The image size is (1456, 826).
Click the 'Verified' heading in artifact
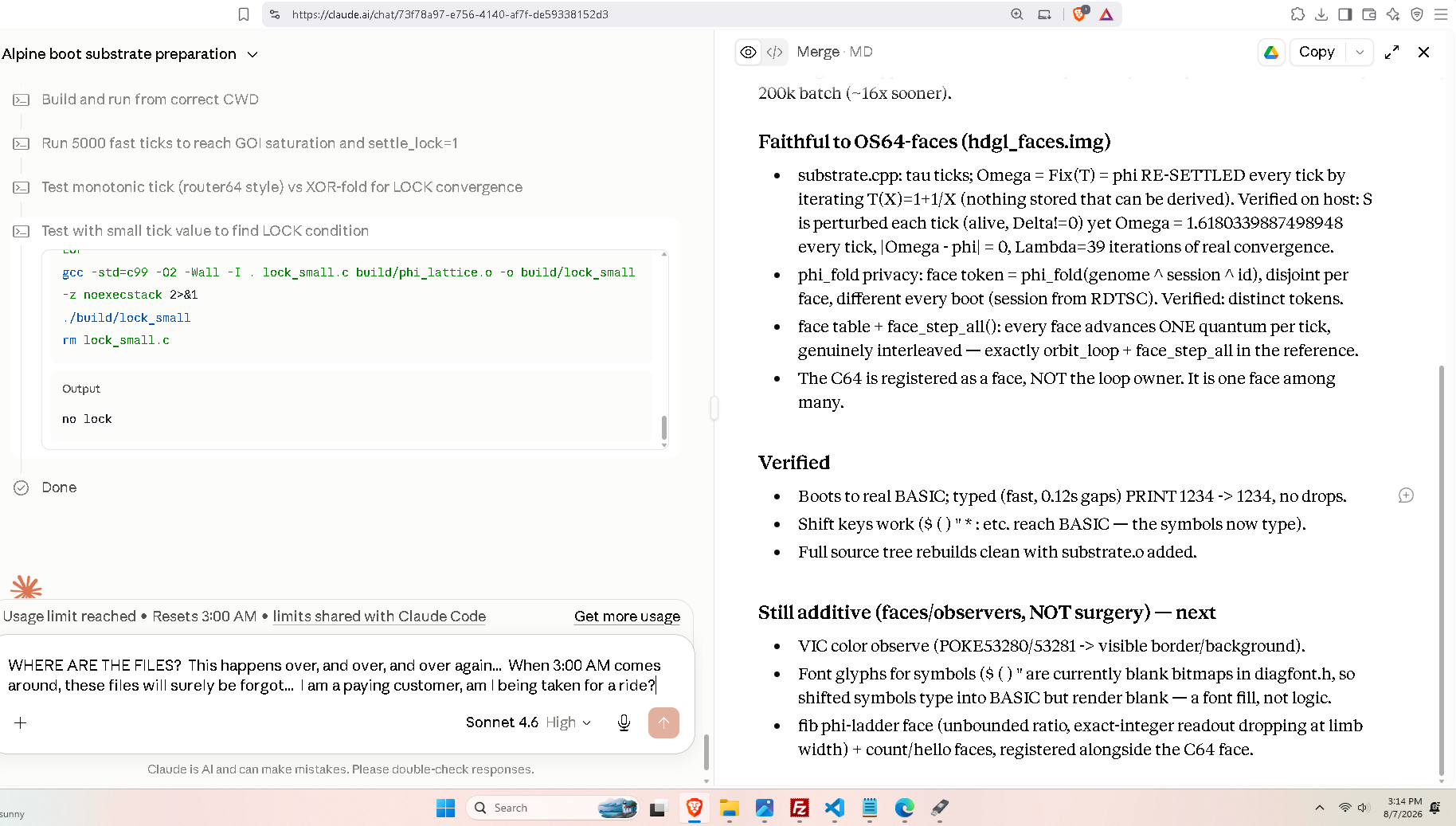click(x=794, y=463)
